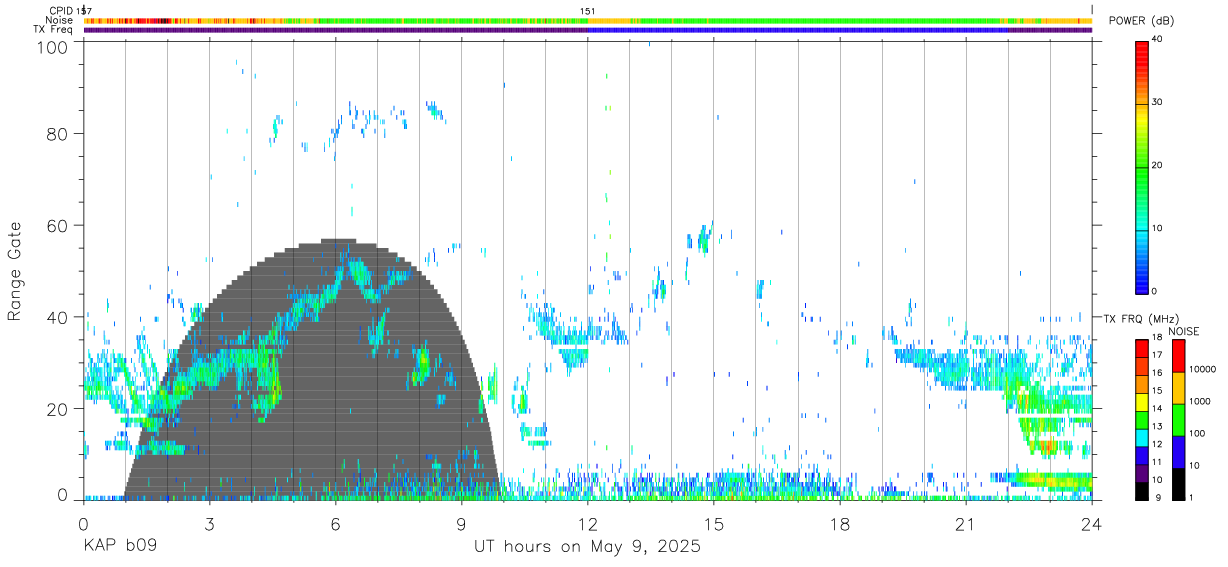Click the '16' label on the TX FRQ scale
Screen dimensions: 1228x567
[1157, 372]
